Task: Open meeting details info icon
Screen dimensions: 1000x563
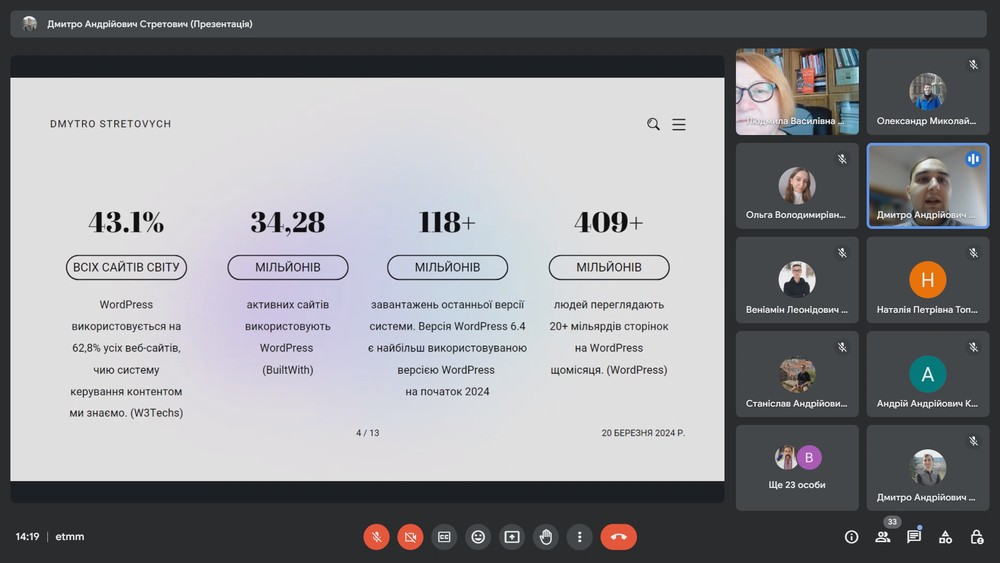Action: click(x=851, y=537)
